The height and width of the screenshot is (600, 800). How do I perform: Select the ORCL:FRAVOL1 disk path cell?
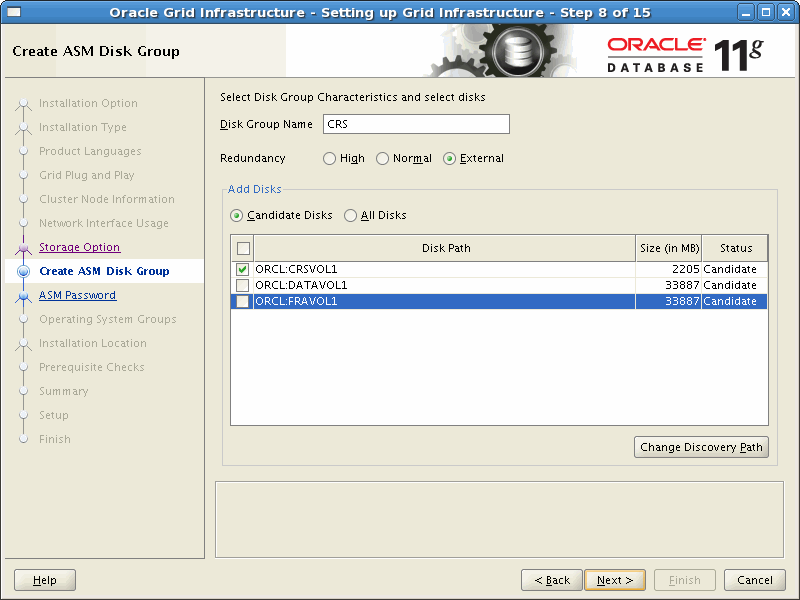(x=444, y=301)
